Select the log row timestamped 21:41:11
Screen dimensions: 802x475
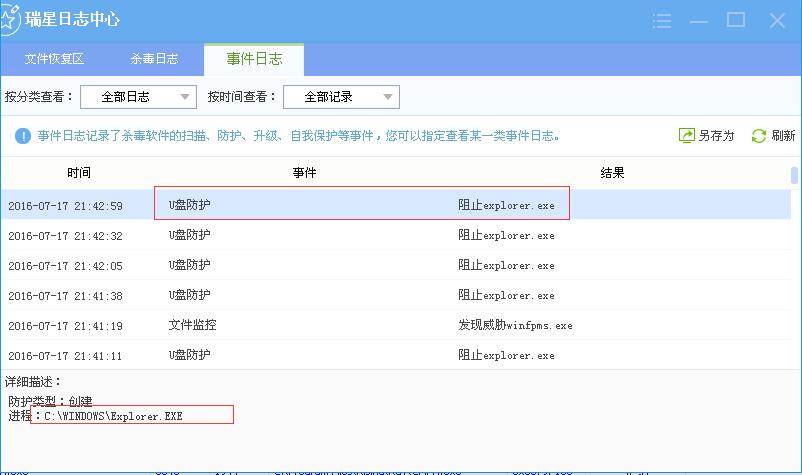396,355
